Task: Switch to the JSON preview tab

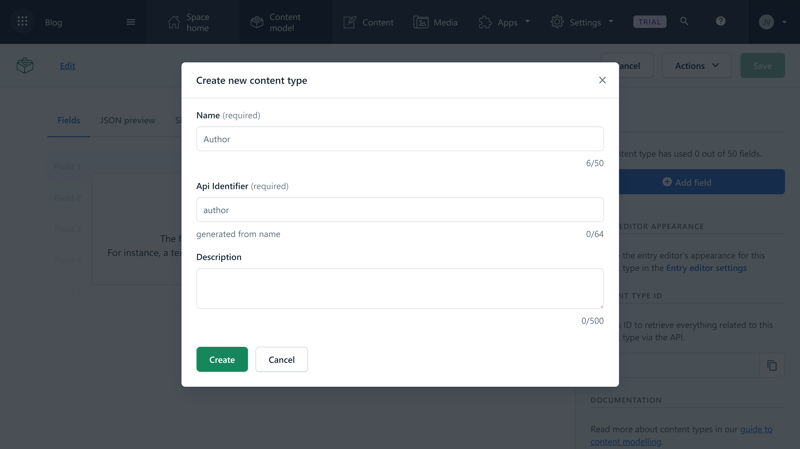Action: click(128, 120)
